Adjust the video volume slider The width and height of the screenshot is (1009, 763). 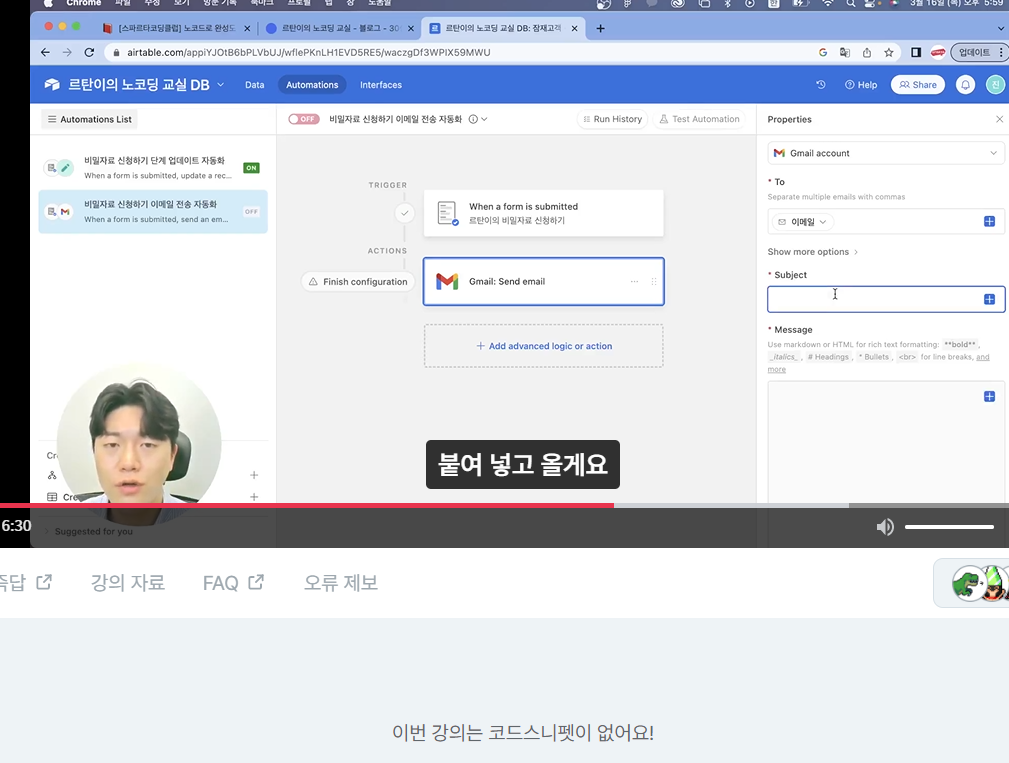(x=949, y=527)
